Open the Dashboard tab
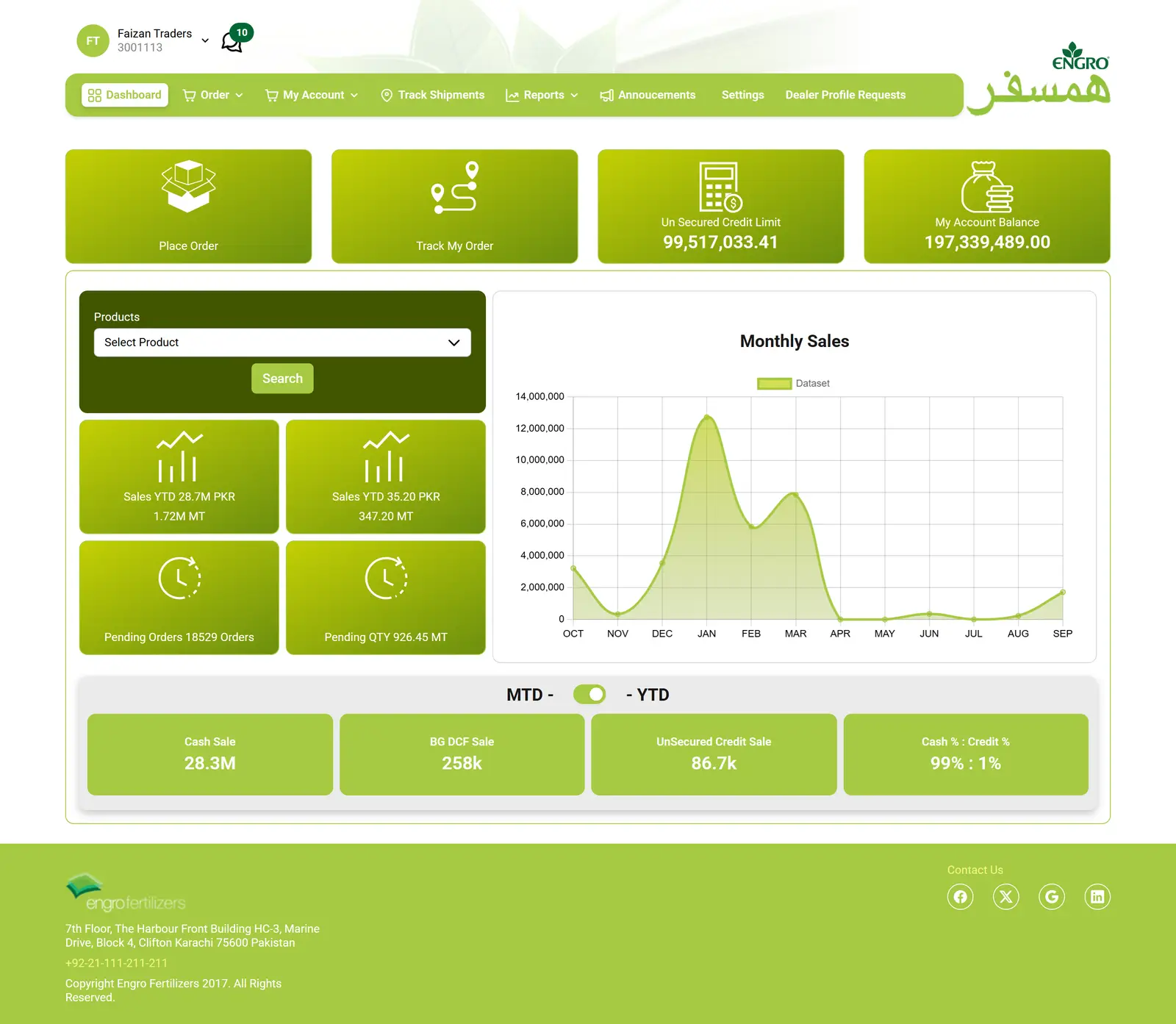Screen dimensions: 1176x1024 [125, 95]
